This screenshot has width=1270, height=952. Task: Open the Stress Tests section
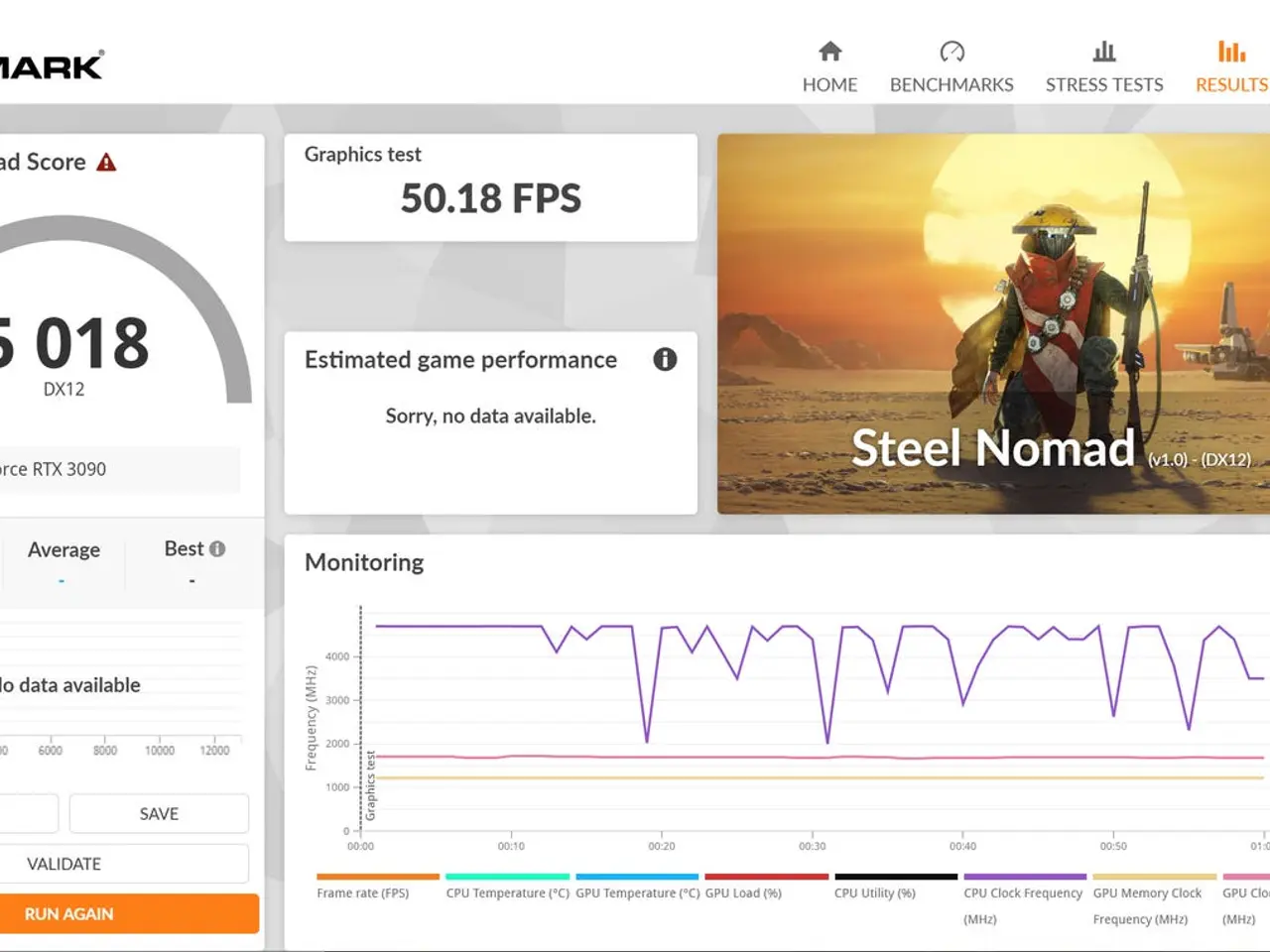(1104, 67)
